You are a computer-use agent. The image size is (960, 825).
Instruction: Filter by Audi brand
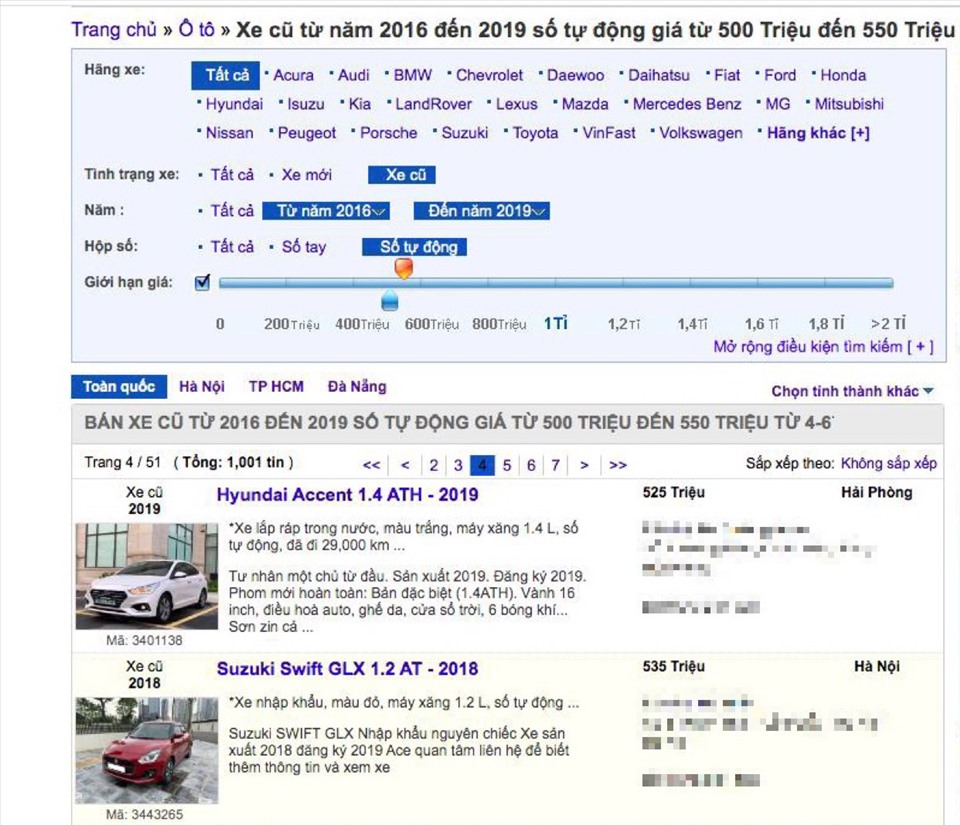353,75
